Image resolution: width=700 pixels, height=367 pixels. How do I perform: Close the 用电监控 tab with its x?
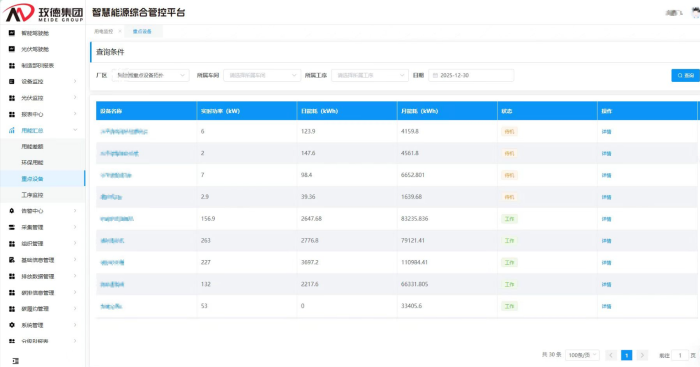(x=120, y=31)
